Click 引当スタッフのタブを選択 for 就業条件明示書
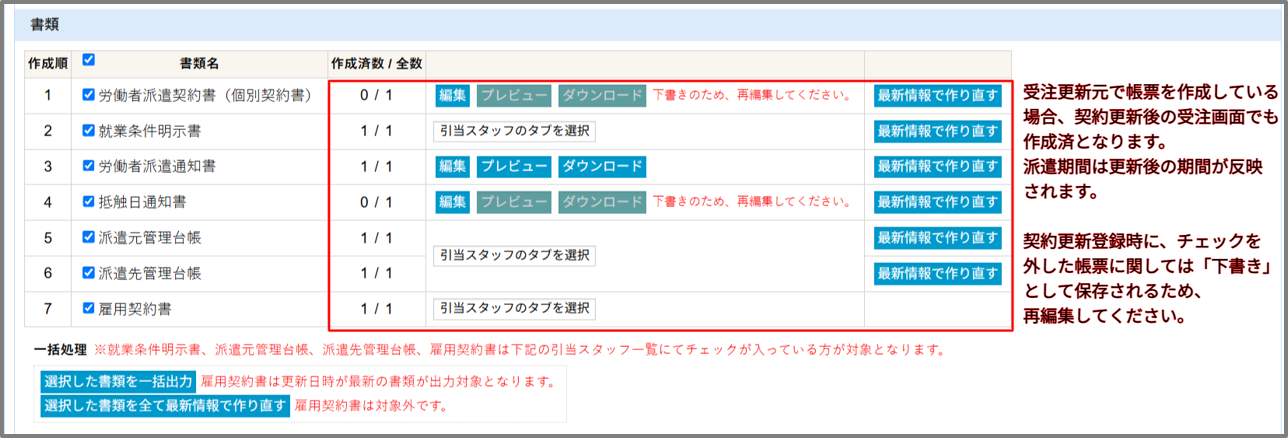Image resolution: width=1288 pixels, height=438 pixels. pos(514,131)
